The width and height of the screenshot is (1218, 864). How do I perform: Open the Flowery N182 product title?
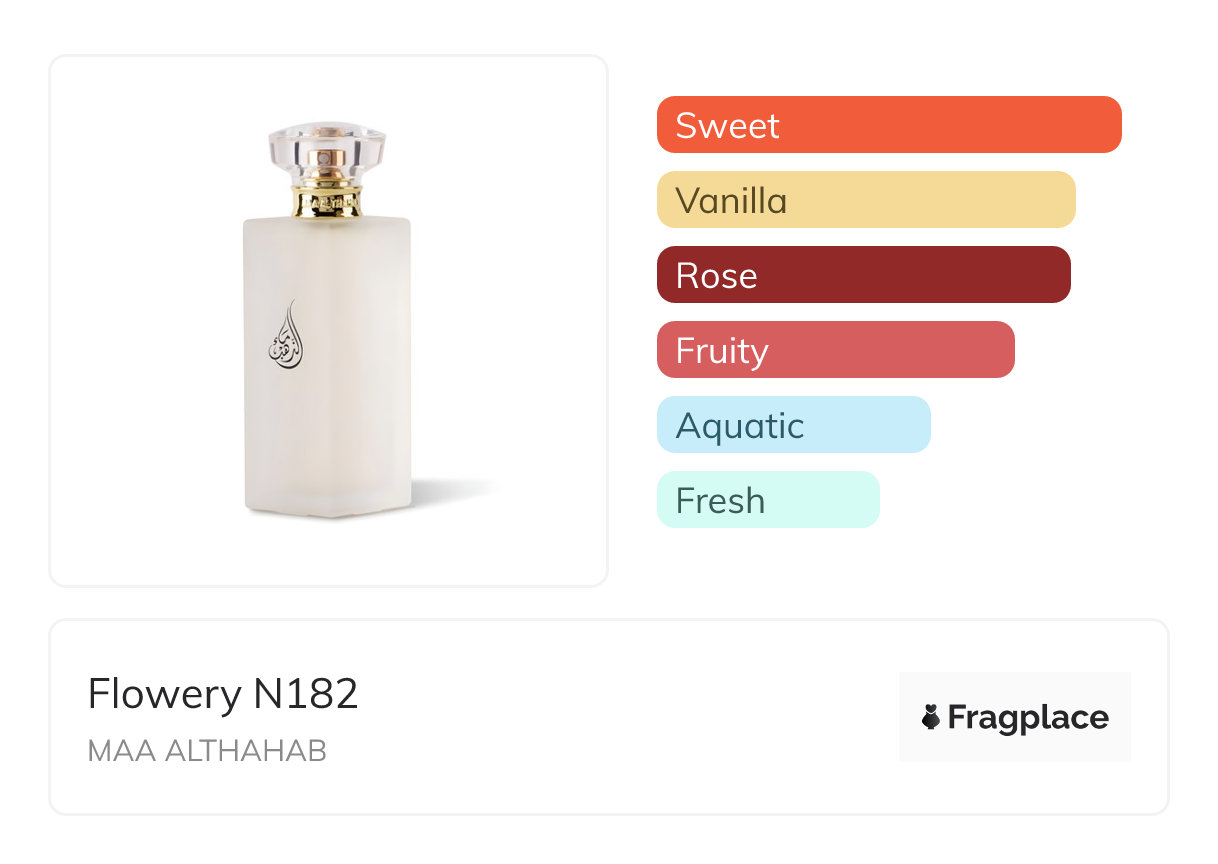point(223,694)
